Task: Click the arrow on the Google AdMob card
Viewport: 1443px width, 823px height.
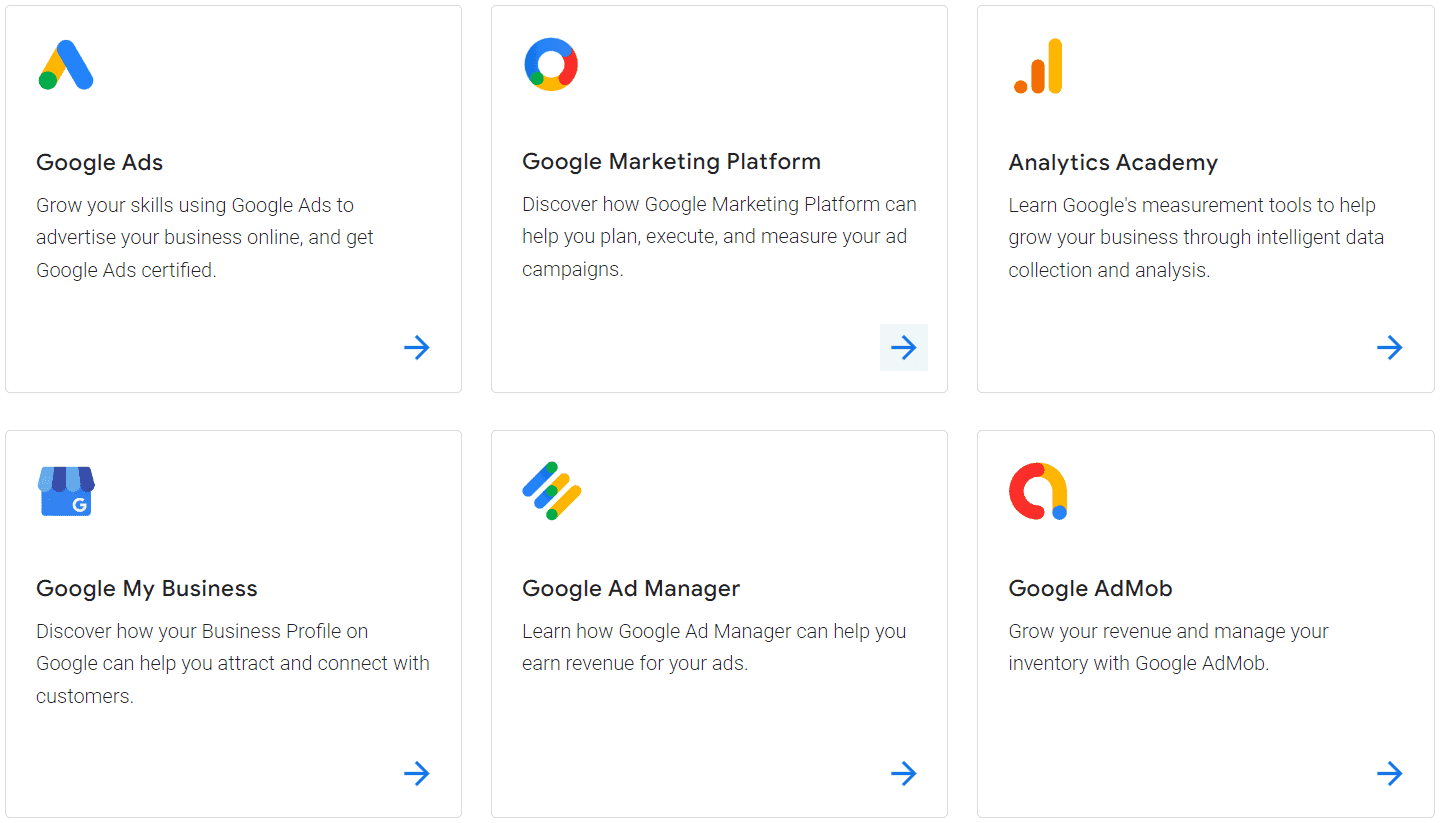Action: pos(1389,773)
